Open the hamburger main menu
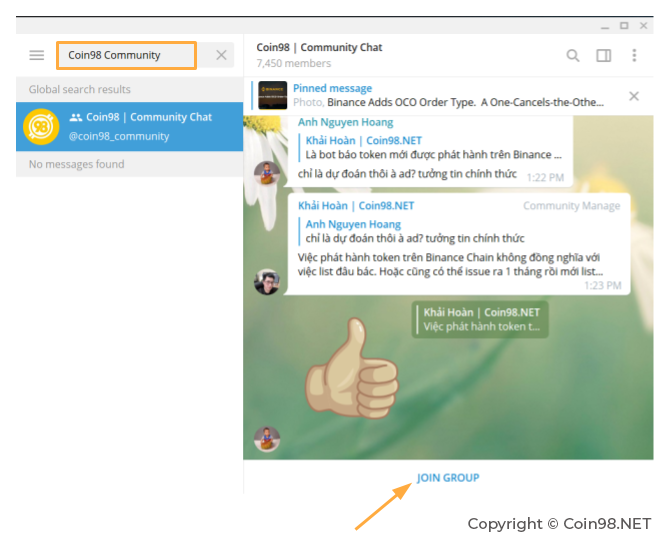Viewport: 665px width, 540px height. tap(36, 55)
